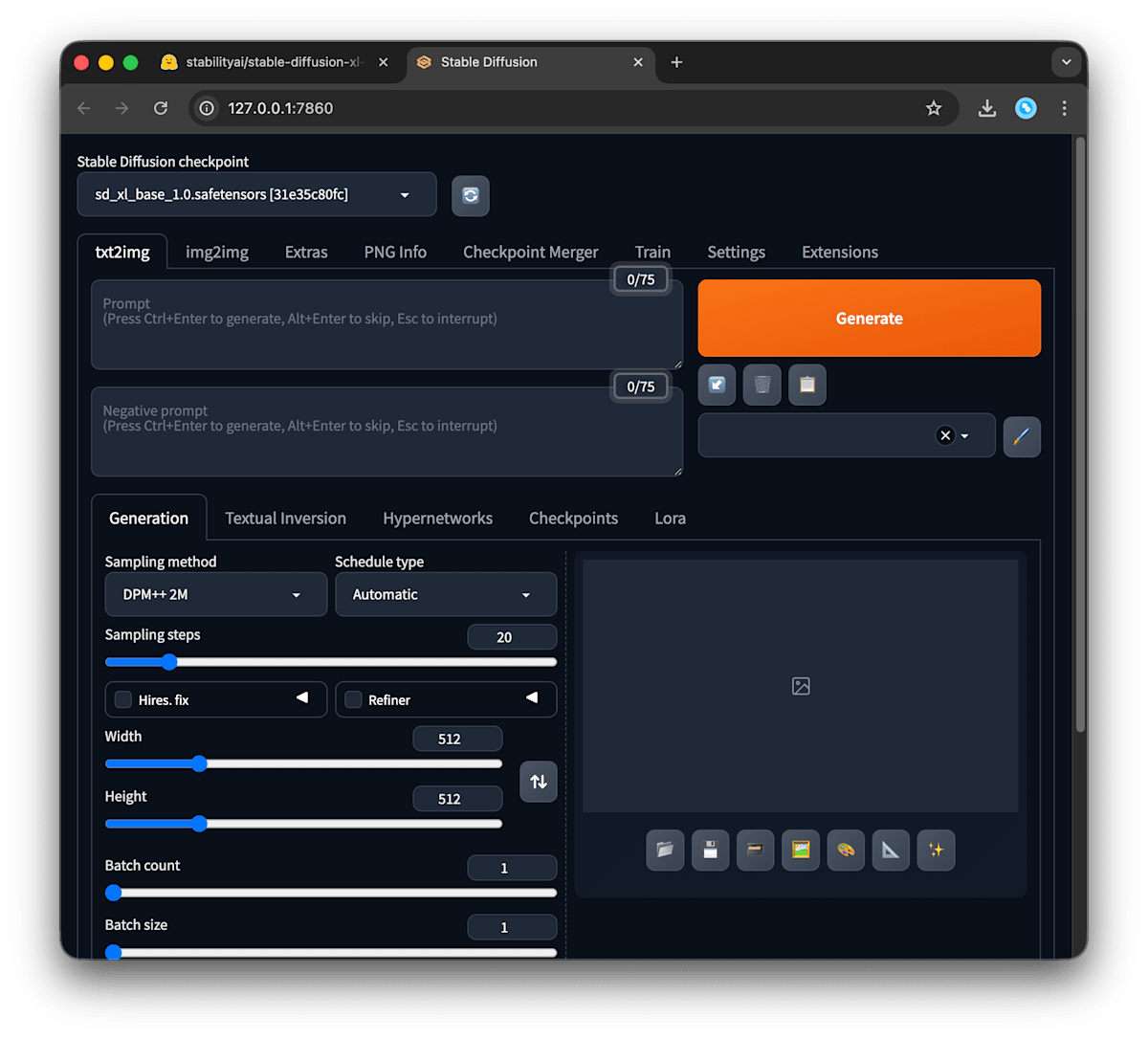Open the edit styles paintbrush icon
Screen dimensions: 1148x1039
(x=1022, y=436)
